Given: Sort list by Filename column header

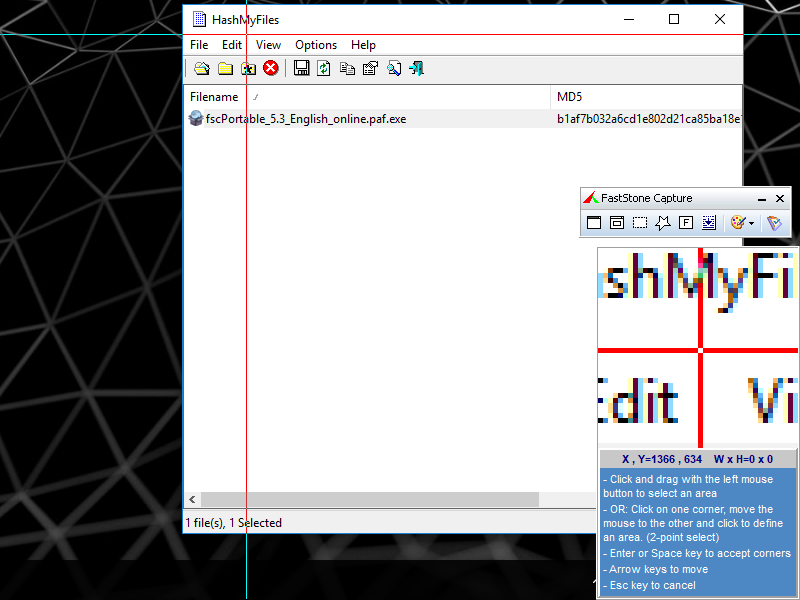Looking at the screenshot, I should coord(215,97).
